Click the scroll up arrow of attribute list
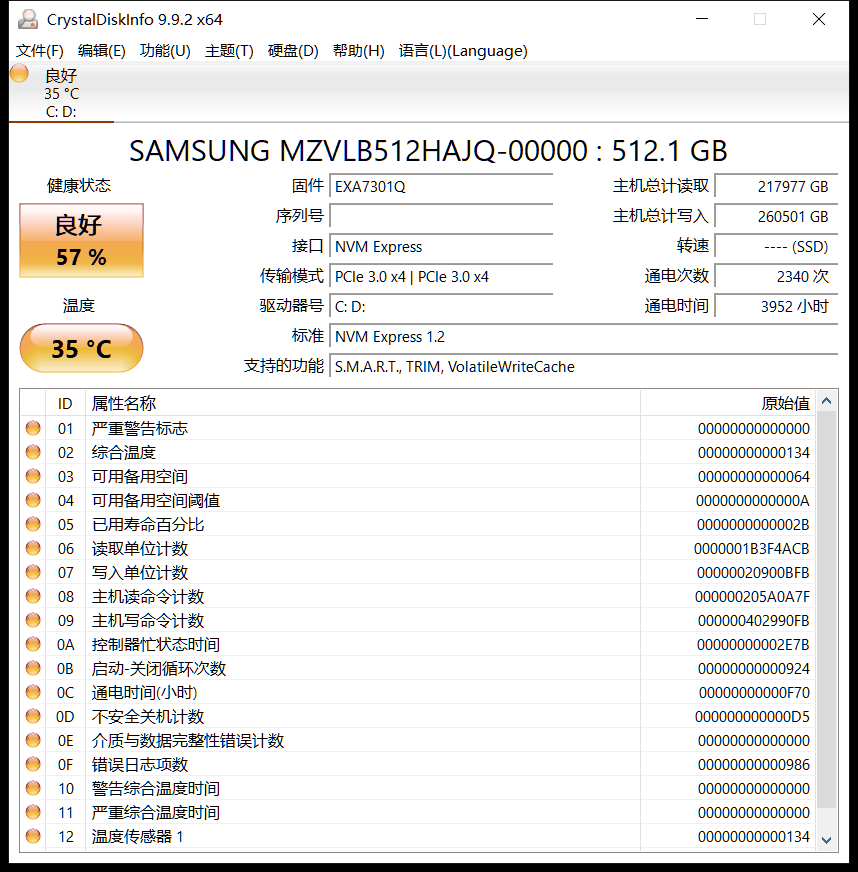The height and width of the screenshot is (872, 858). (826, 401)
